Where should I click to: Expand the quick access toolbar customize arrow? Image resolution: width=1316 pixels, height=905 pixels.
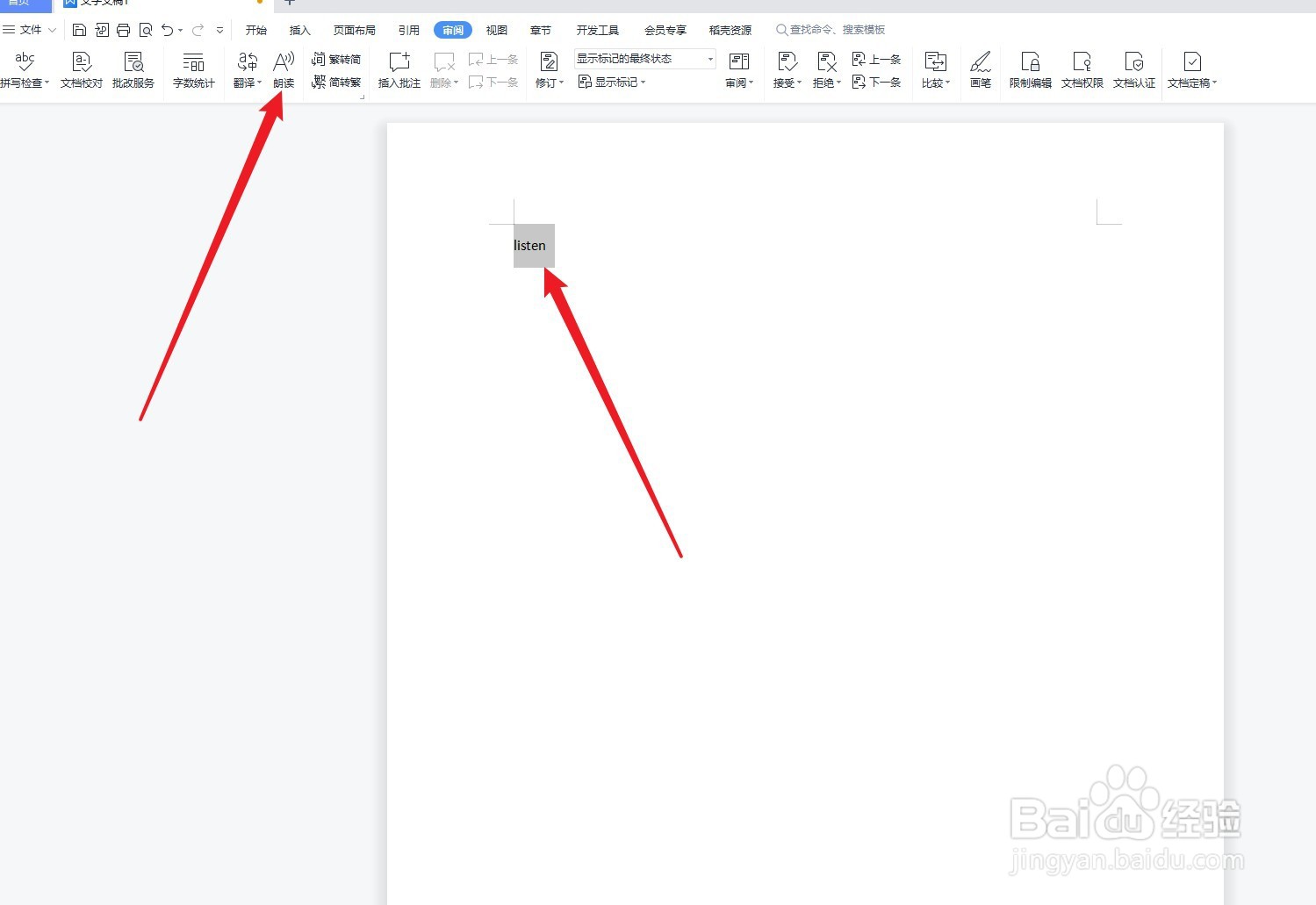click(x=219, y=30)
